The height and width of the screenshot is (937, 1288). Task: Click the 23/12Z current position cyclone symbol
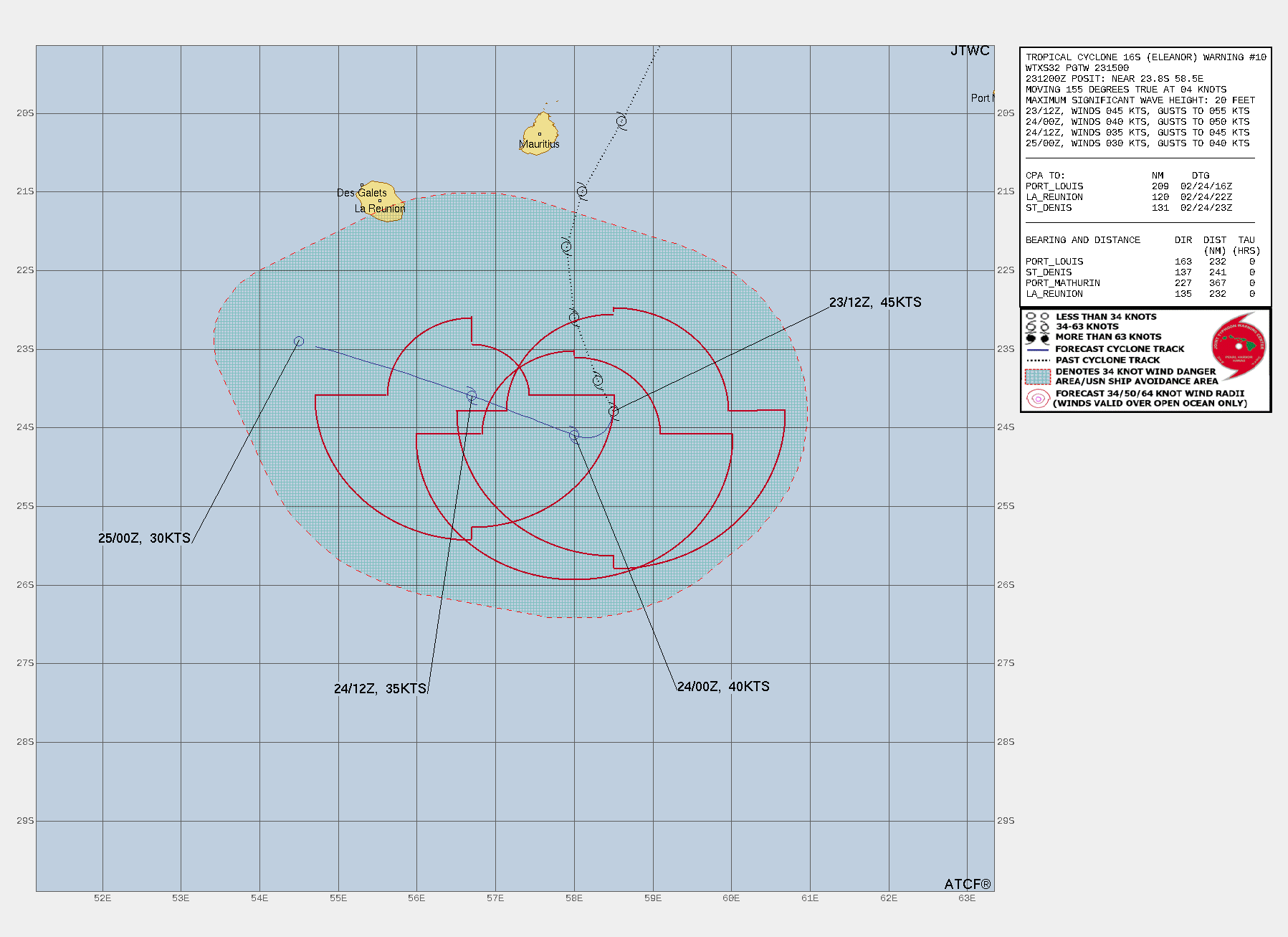[x=614, y=412]
